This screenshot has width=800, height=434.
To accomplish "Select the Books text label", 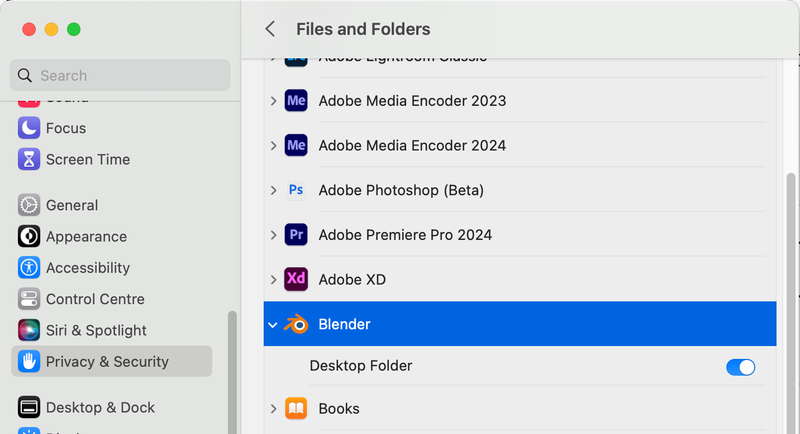I will point(339,409).
